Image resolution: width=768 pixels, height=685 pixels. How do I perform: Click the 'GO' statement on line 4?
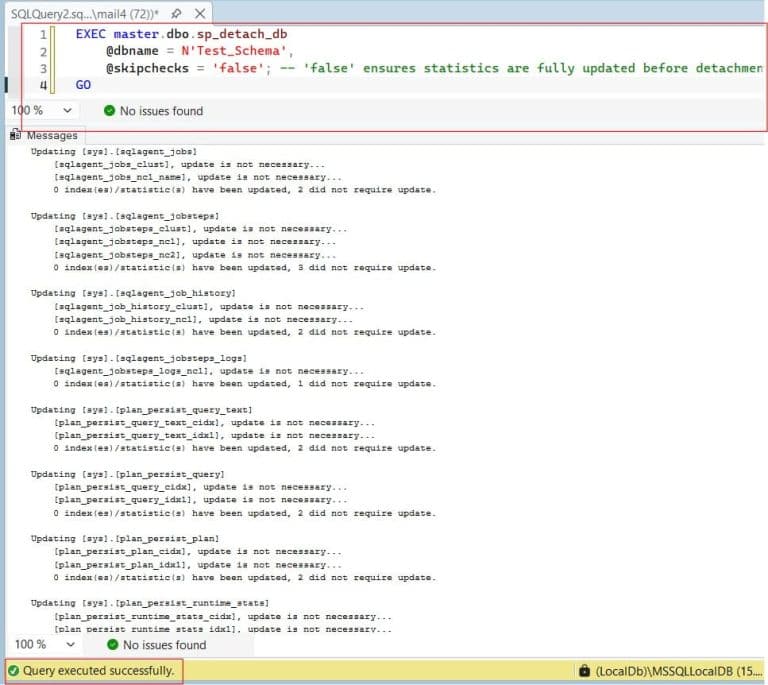[x=83, y=85]
